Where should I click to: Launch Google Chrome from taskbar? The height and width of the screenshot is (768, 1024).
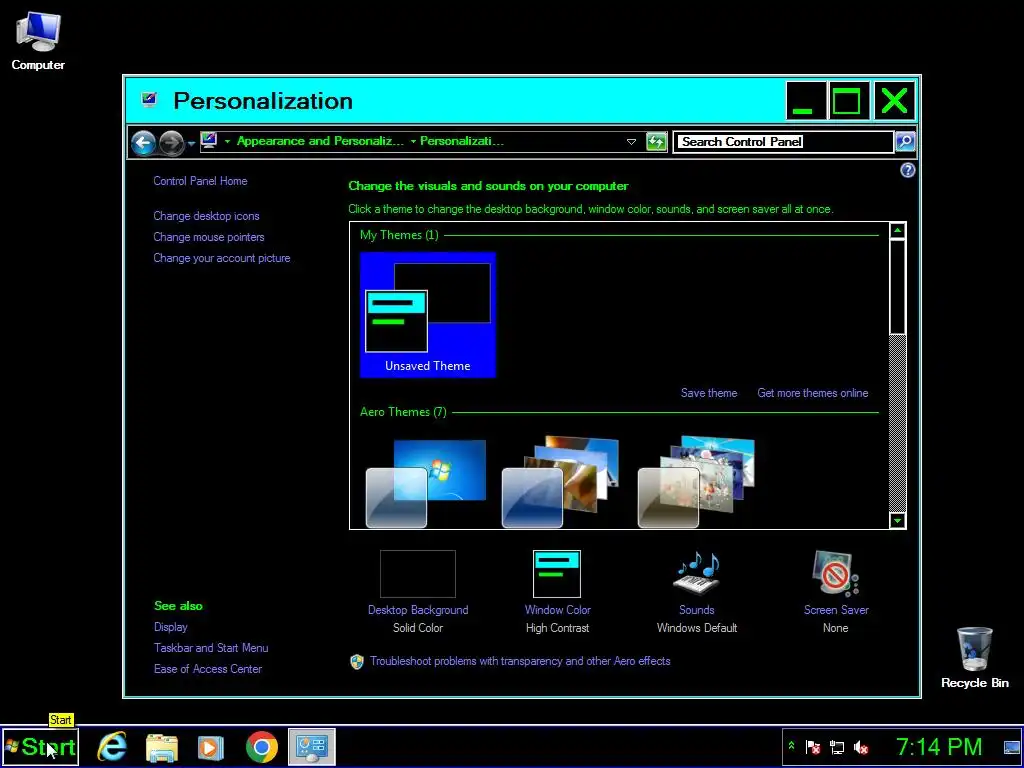[x=261, y=747]
